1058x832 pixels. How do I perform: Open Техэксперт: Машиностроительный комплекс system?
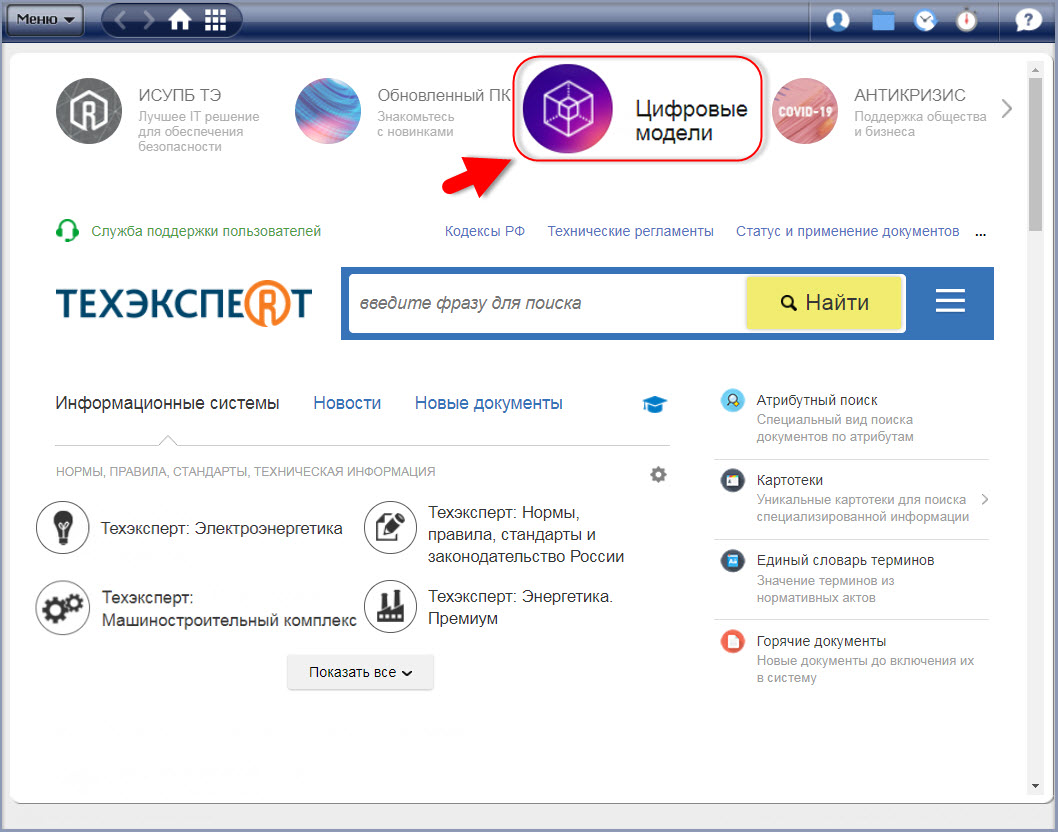[x=229, y=609]
